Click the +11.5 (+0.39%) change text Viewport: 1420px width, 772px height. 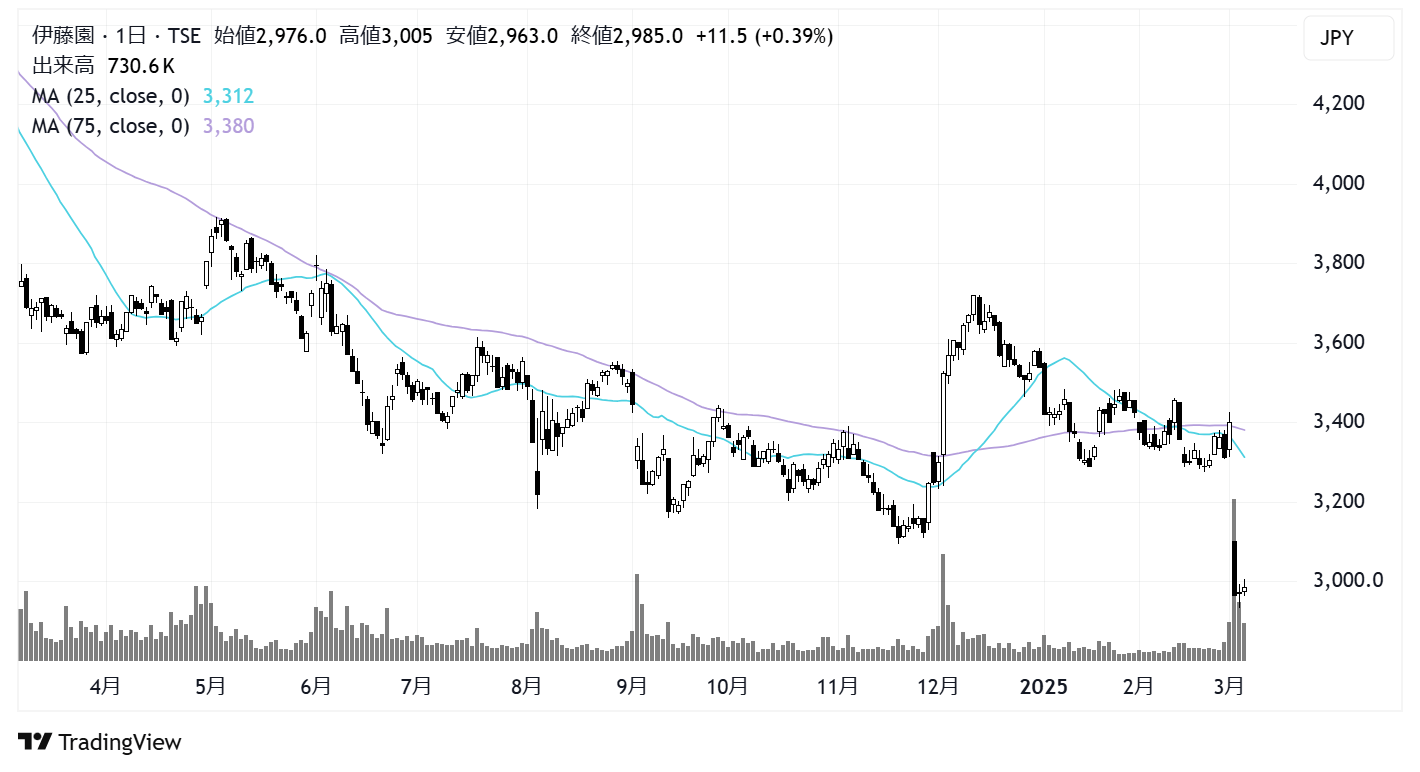point(765,36)
